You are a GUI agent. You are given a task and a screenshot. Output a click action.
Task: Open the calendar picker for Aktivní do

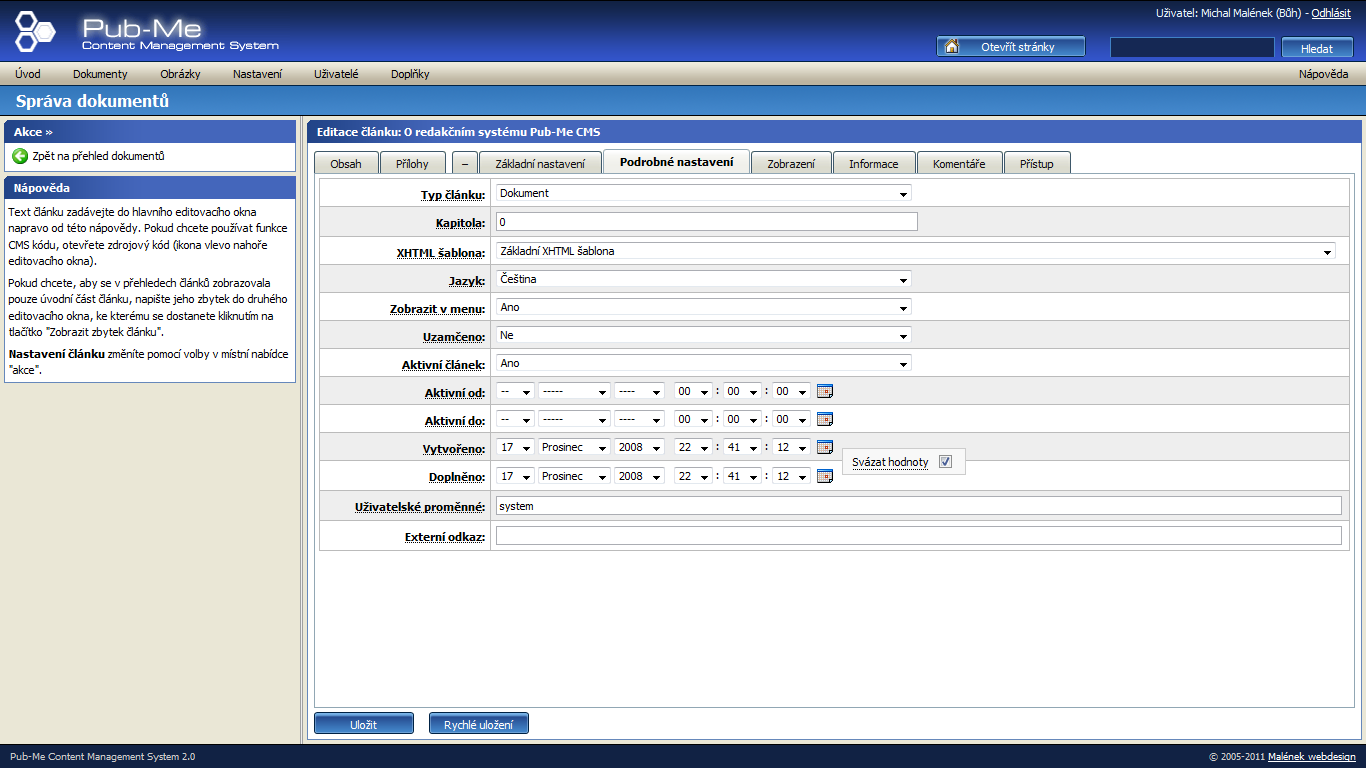[x=825, y=420]
